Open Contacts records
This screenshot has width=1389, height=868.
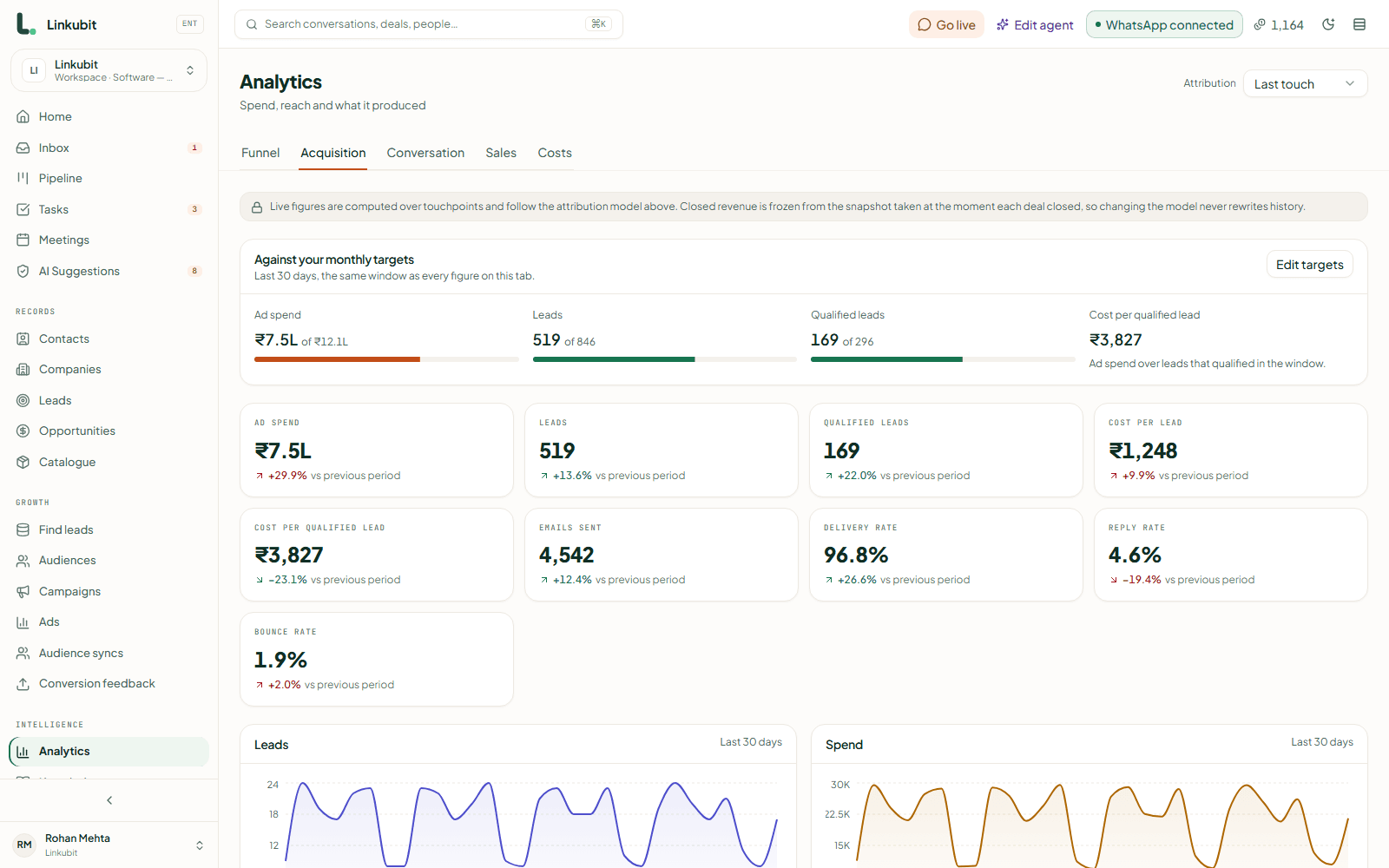pos(109,339)
